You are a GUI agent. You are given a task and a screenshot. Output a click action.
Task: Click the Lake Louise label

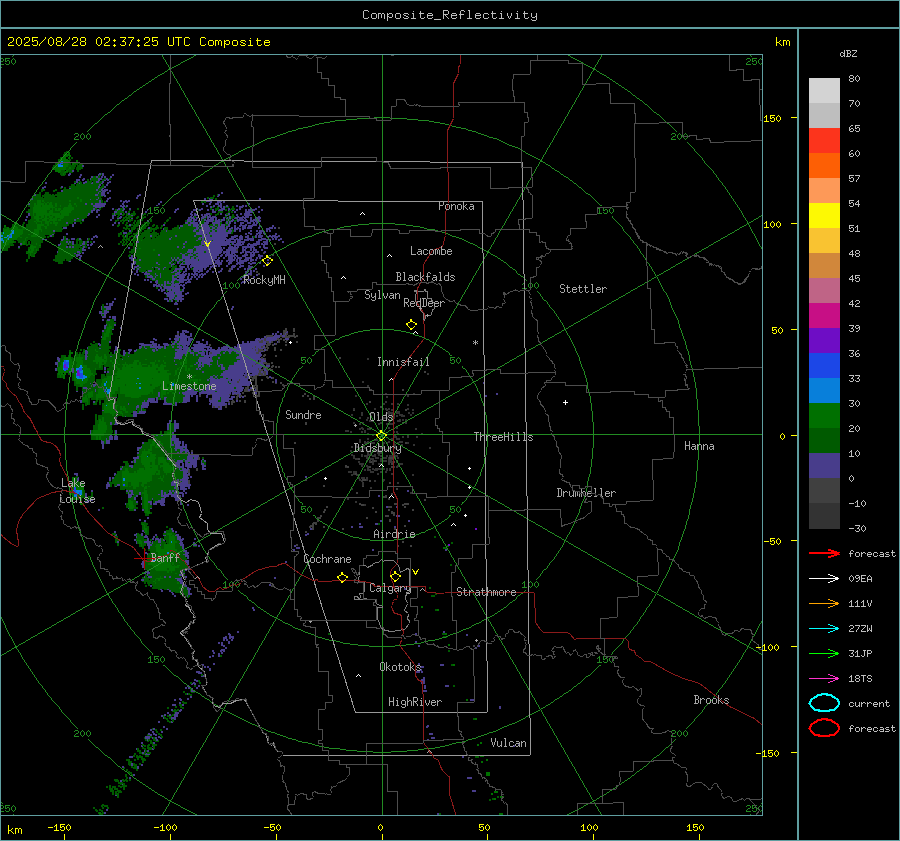pyautogui.click(x=77, y=491)
